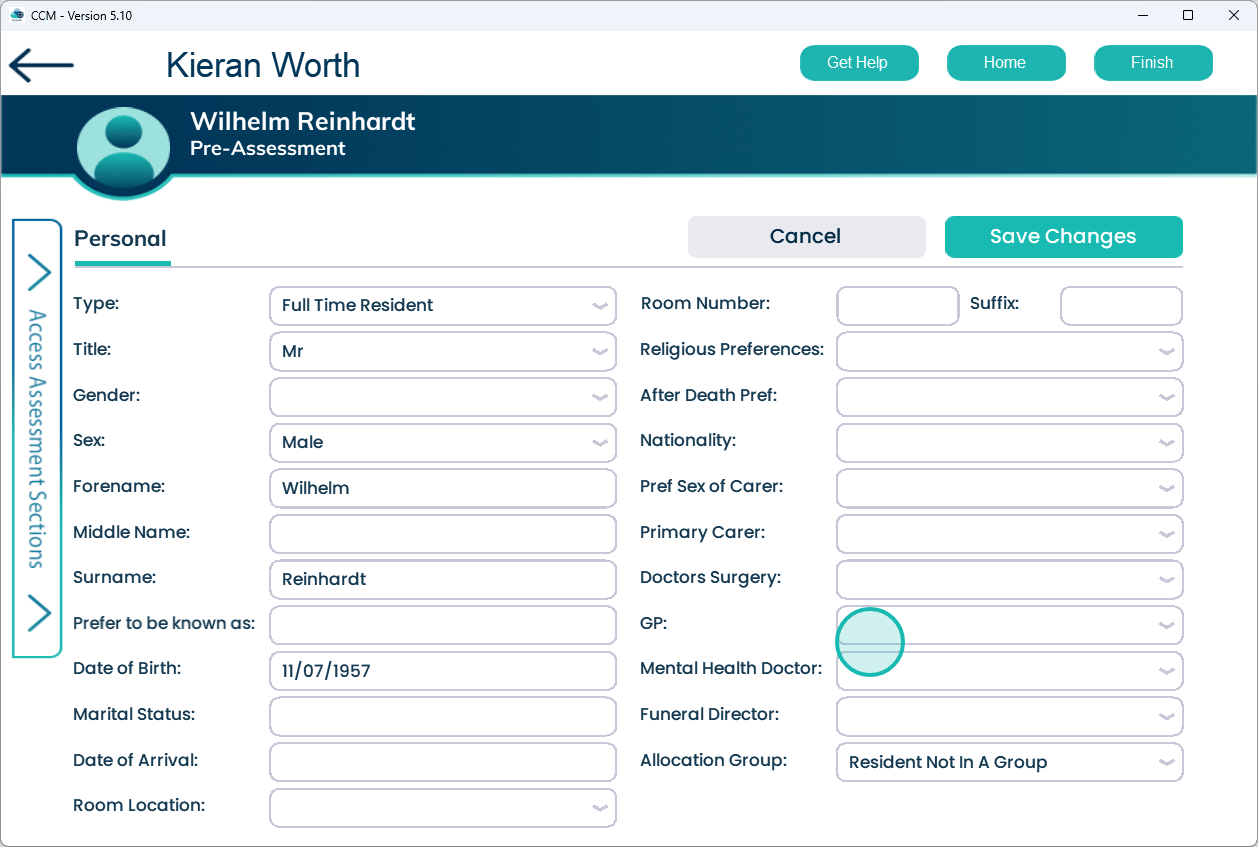
Task: Expand the Gender dropdown
Action: click(442, 396)
